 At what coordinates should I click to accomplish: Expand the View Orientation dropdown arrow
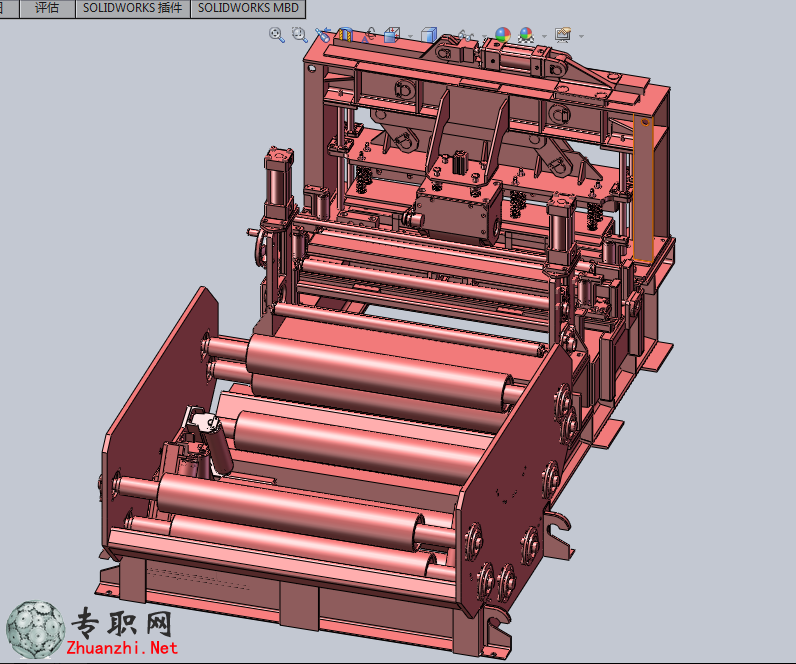pyautogui.click(x=410, y=37)
